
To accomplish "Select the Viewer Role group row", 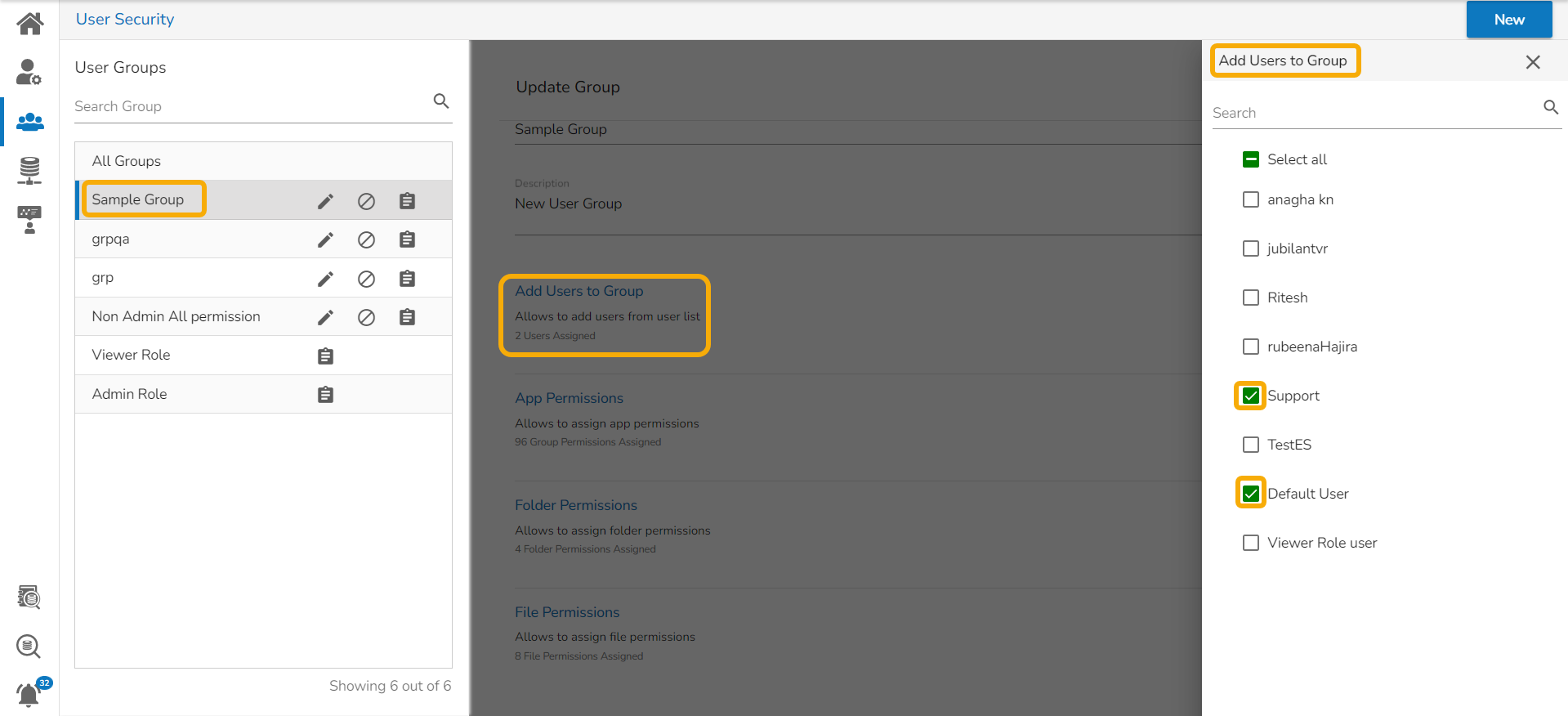I will 132,355.
